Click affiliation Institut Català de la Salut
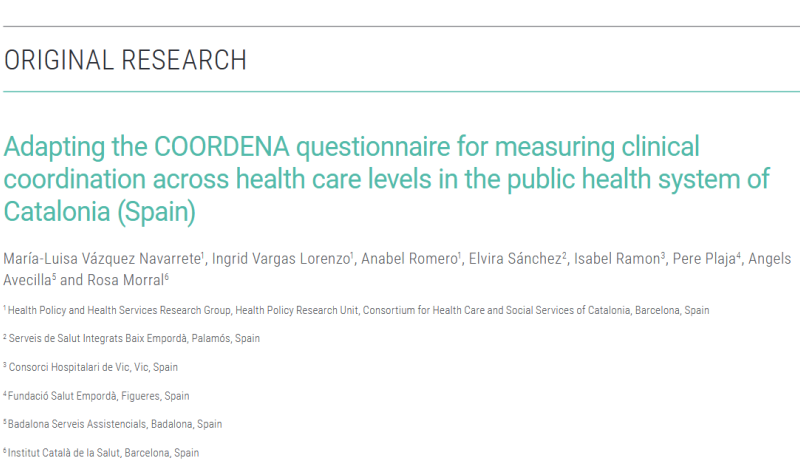 103,453
